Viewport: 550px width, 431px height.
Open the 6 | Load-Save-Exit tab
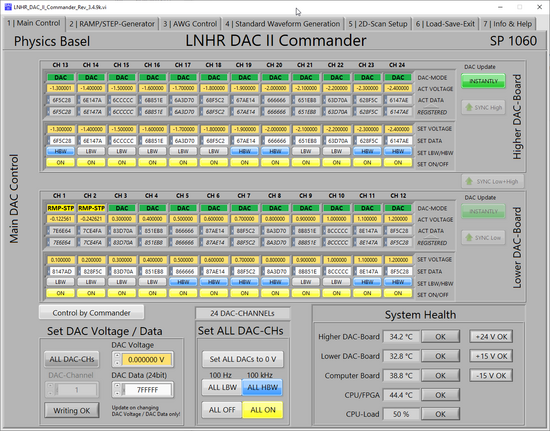click(x=445, y=24)
